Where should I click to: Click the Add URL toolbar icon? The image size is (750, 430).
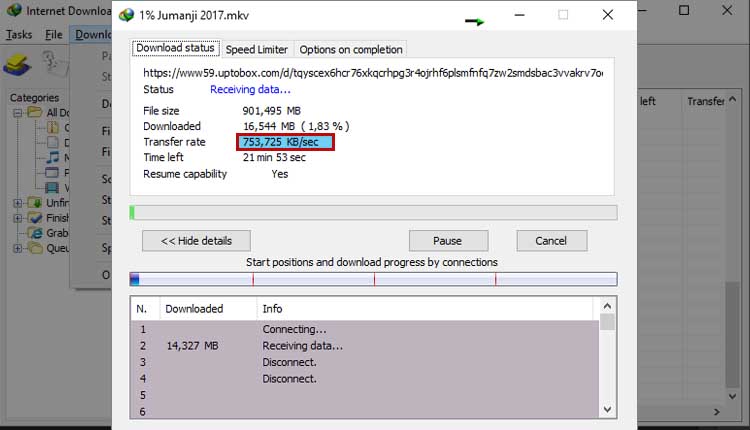point(17,65)
